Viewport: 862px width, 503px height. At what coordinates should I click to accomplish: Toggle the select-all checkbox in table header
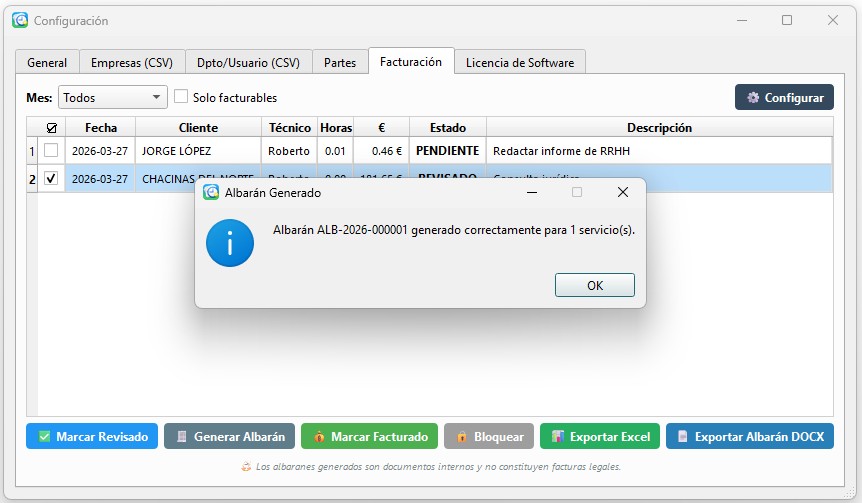pyautogui.click(x=52, y=128)
